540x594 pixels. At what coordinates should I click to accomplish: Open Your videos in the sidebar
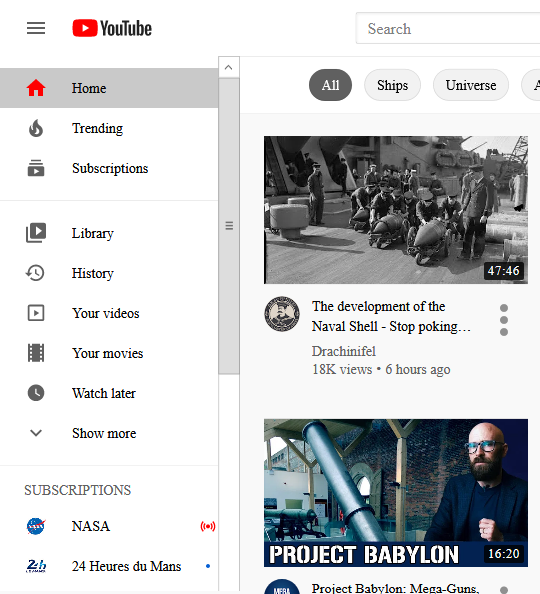(x=109, y=313)
